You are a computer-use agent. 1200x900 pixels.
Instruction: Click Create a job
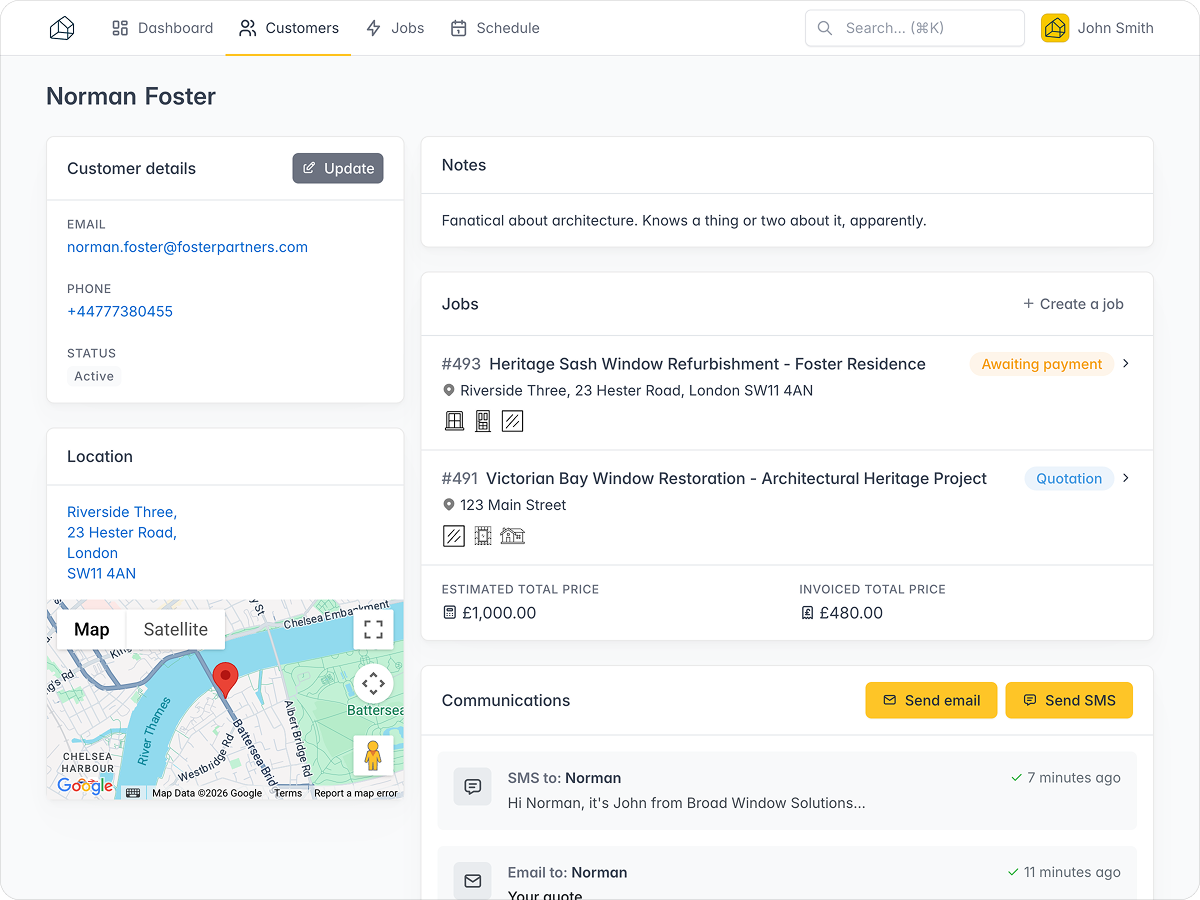pos(1073,304)
